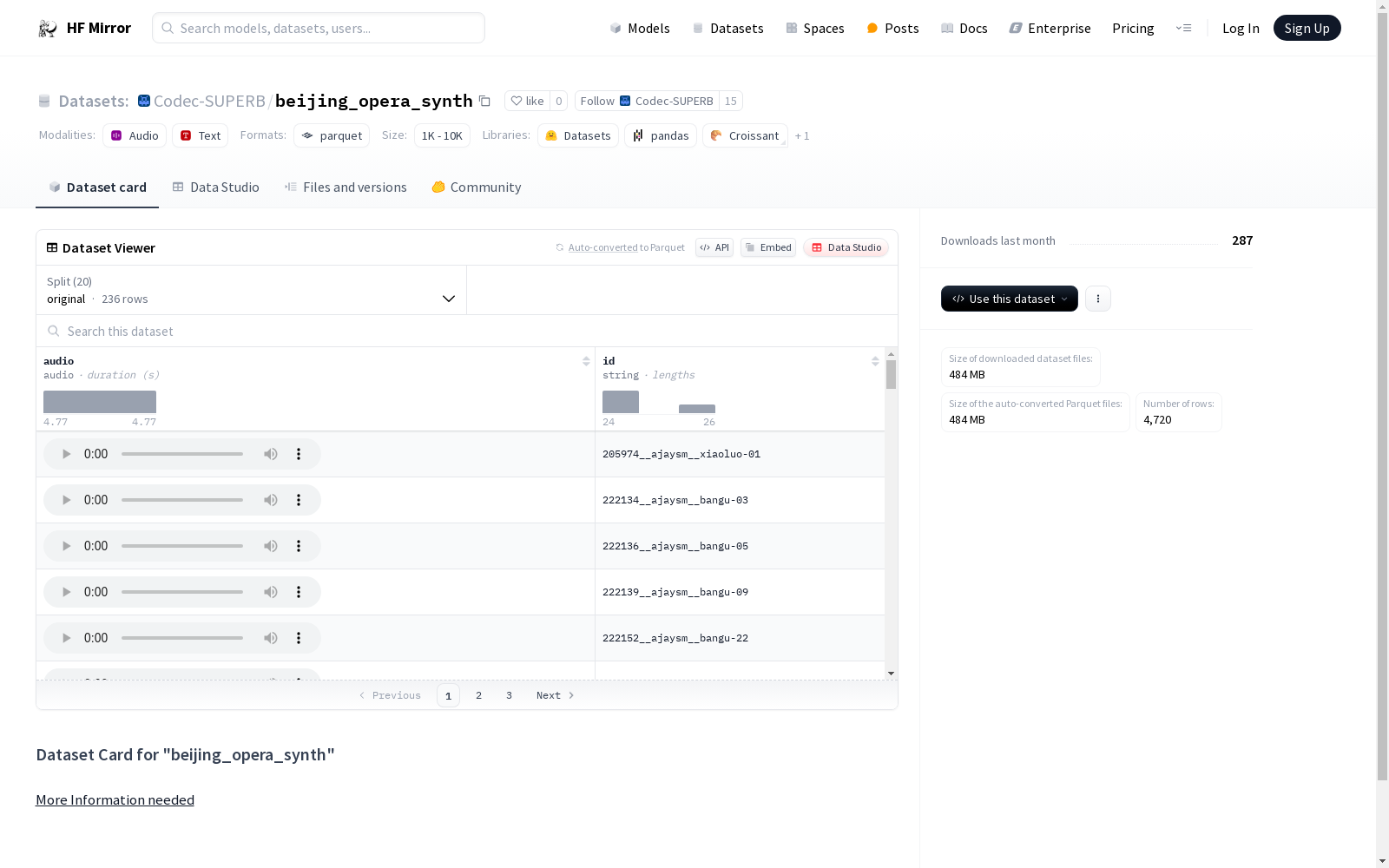Go to page 2 of viewer
Viewport: 1389px width, 868px height.
(478, 695)
